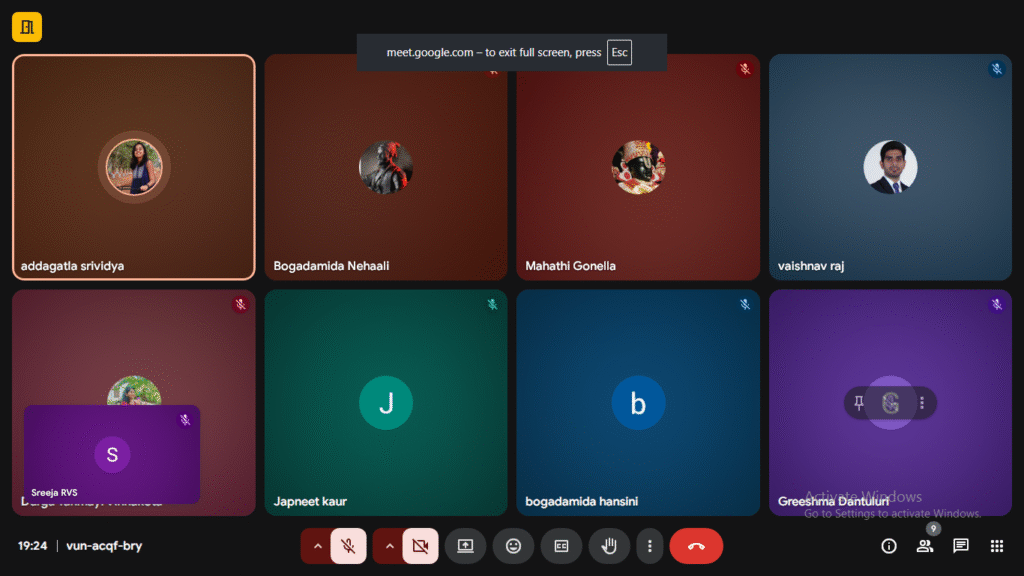Raise your hand in the meeting

point(608,546)
